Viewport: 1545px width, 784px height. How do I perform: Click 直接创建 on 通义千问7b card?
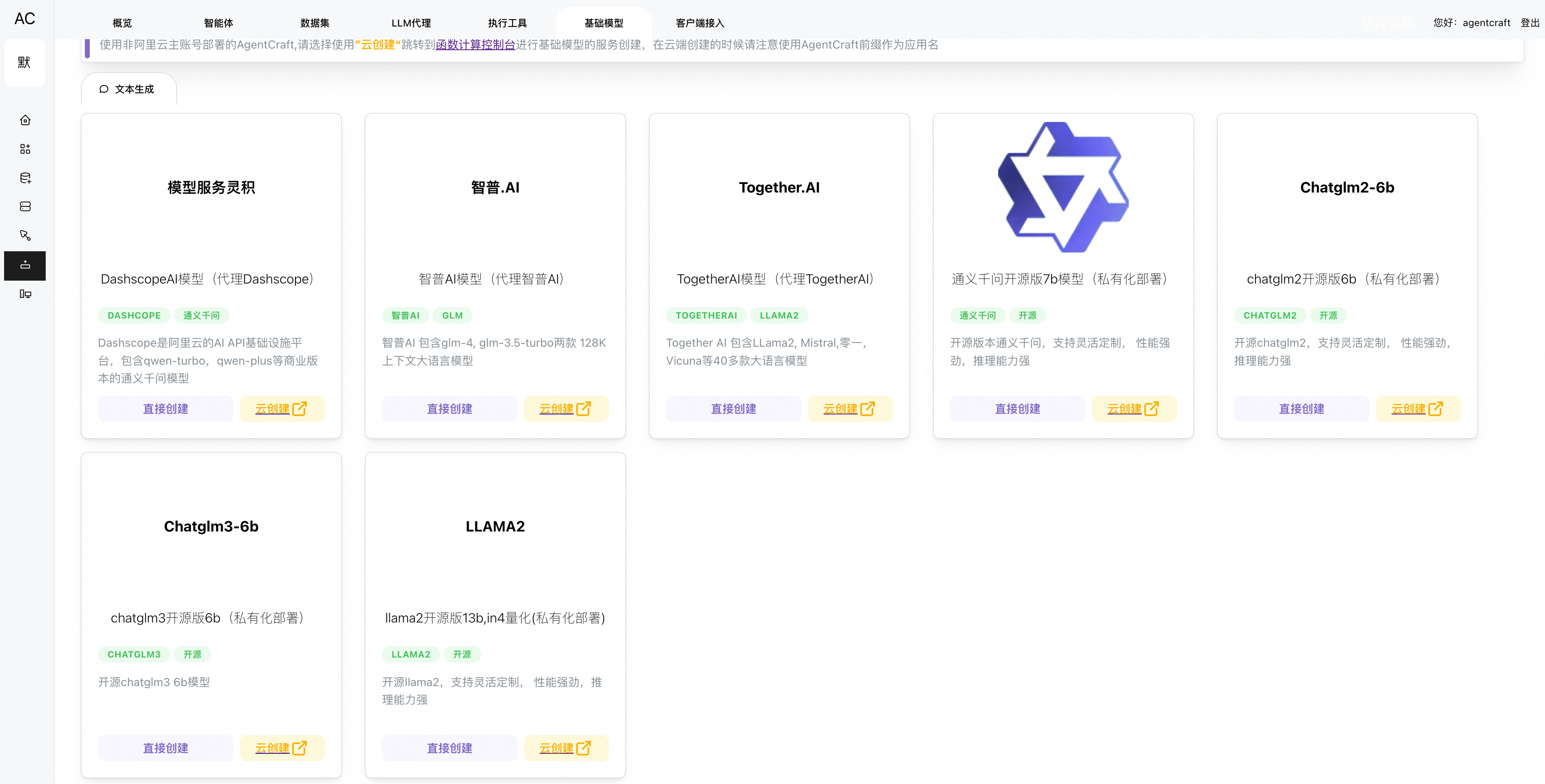1017,409
